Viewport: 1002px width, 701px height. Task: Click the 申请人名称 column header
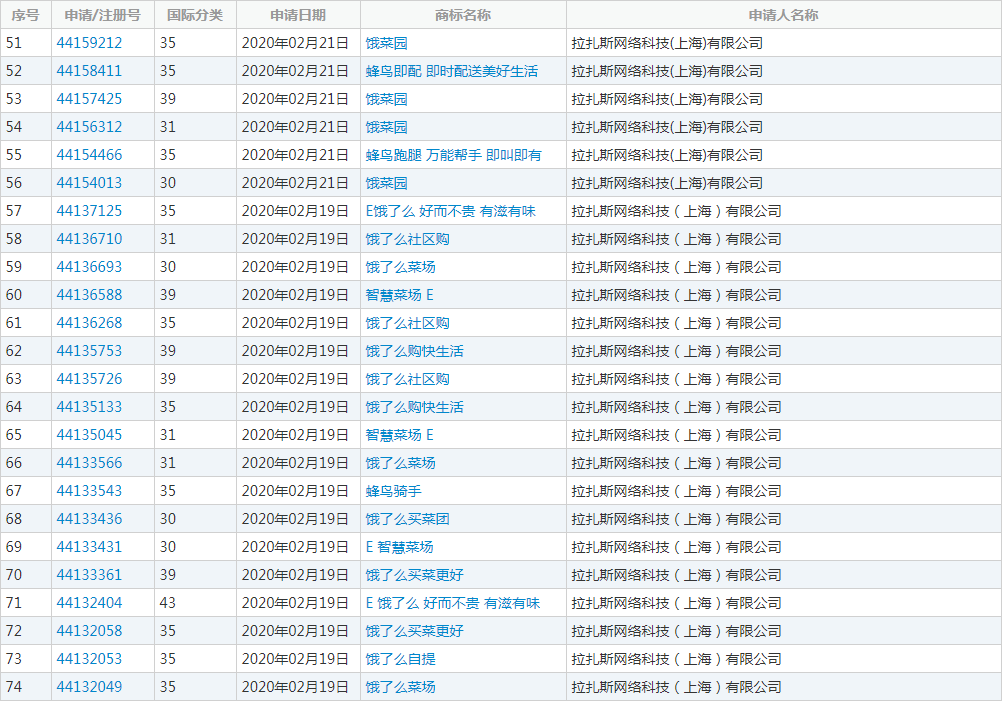click(x=783, y=15)
